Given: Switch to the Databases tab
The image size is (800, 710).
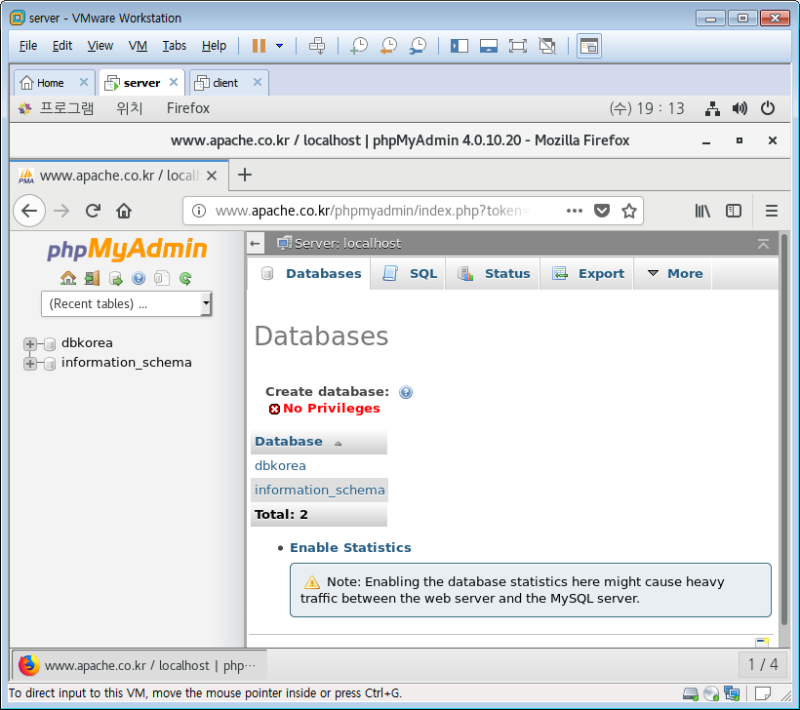Looking at the screenshot, I should [x=310, y=273].
